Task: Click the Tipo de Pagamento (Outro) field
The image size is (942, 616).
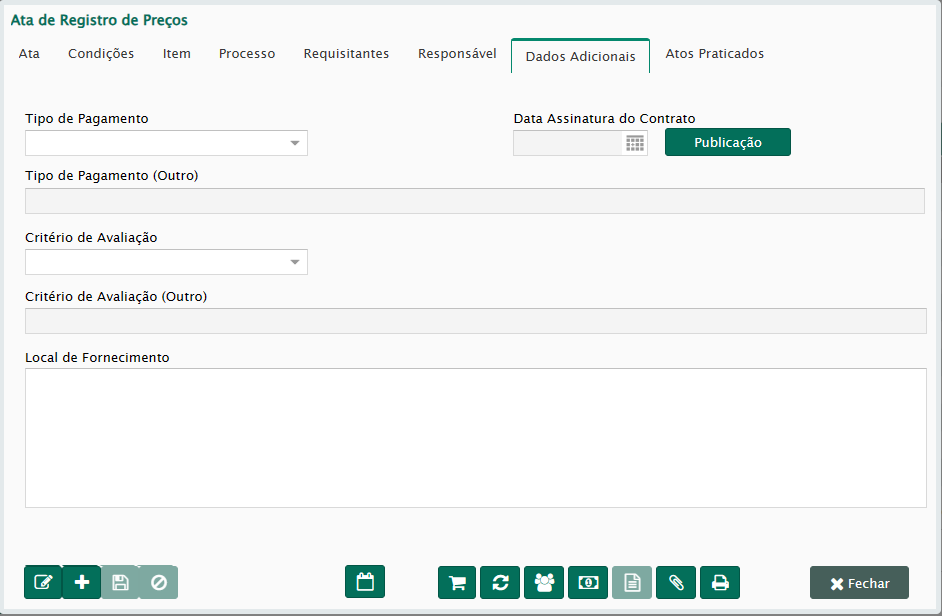Action: [x=475, y=201]
